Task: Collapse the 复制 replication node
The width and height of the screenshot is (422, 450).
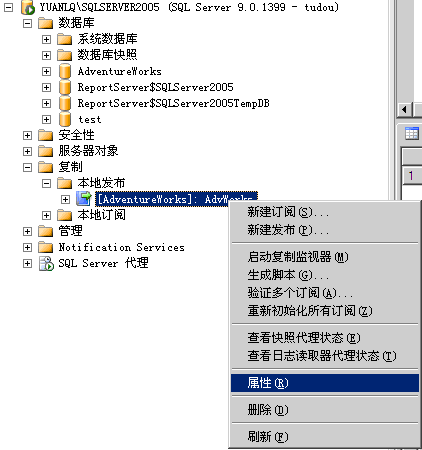Action: click(x=27, y=167)
